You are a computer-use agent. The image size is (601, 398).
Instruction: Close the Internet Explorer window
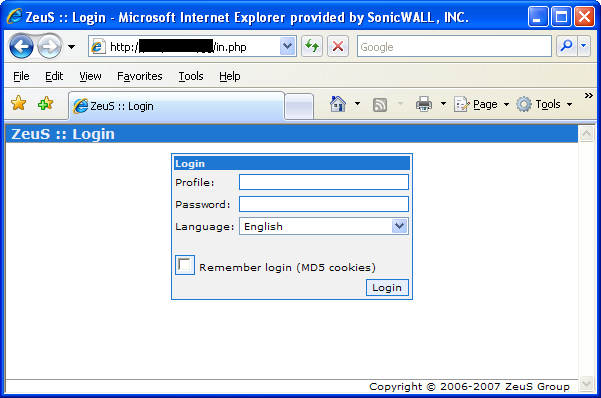(584, 17)
